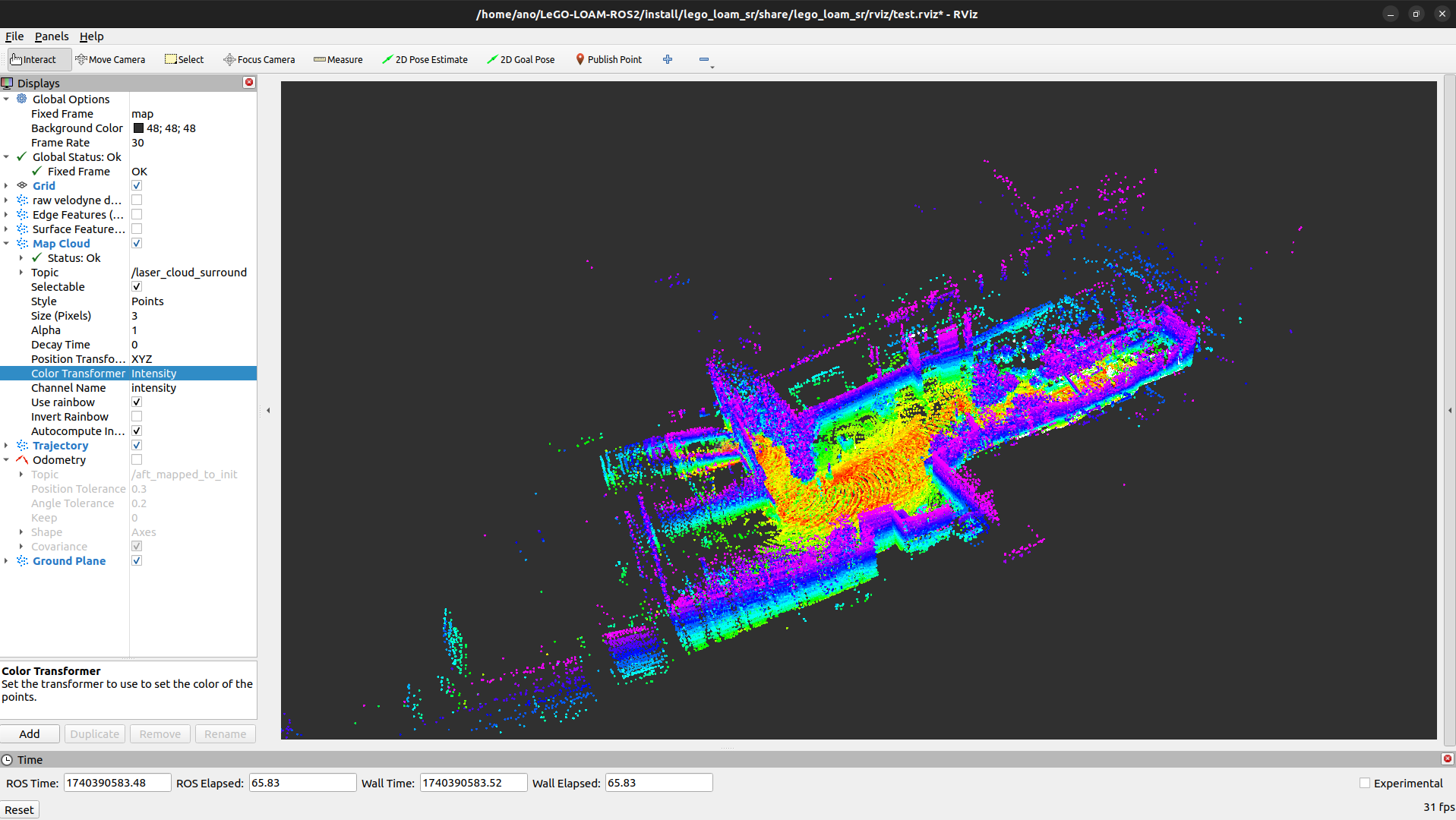Image resolution: width=1456 pixels, height=820 pixels.
Task: Expand the Trajectory display properties
Action: pos(6,445)
